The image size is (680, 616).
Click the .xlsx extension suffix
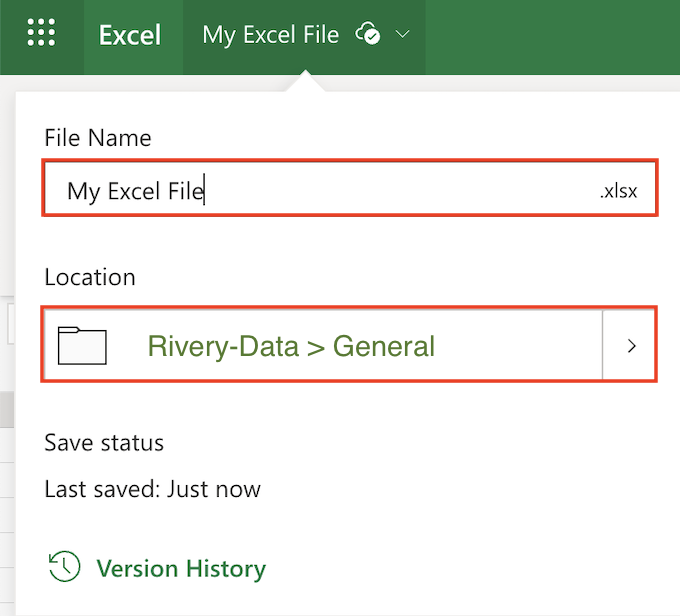[618, 191]
